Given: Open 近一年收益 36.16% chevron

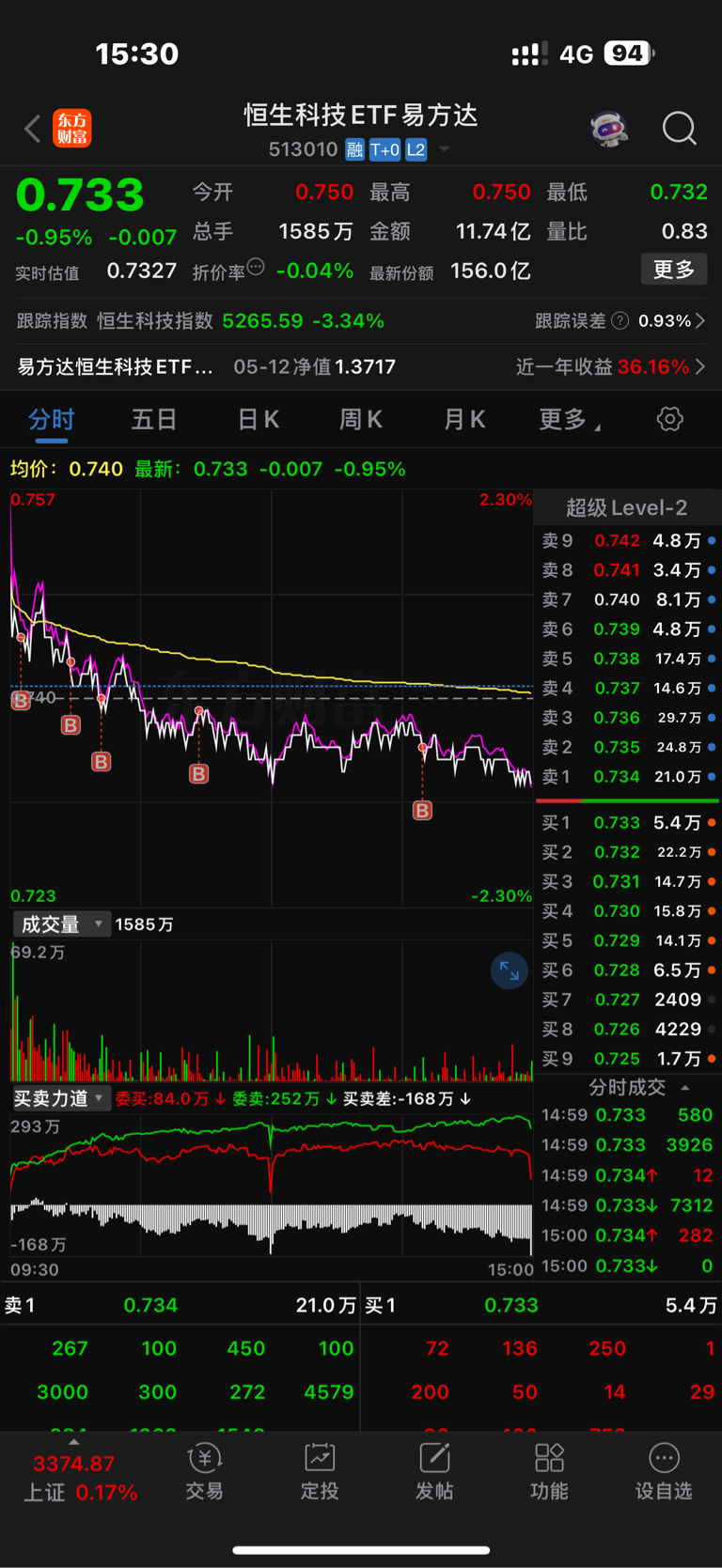Looking at the screenshot, I should pos(700,366).
